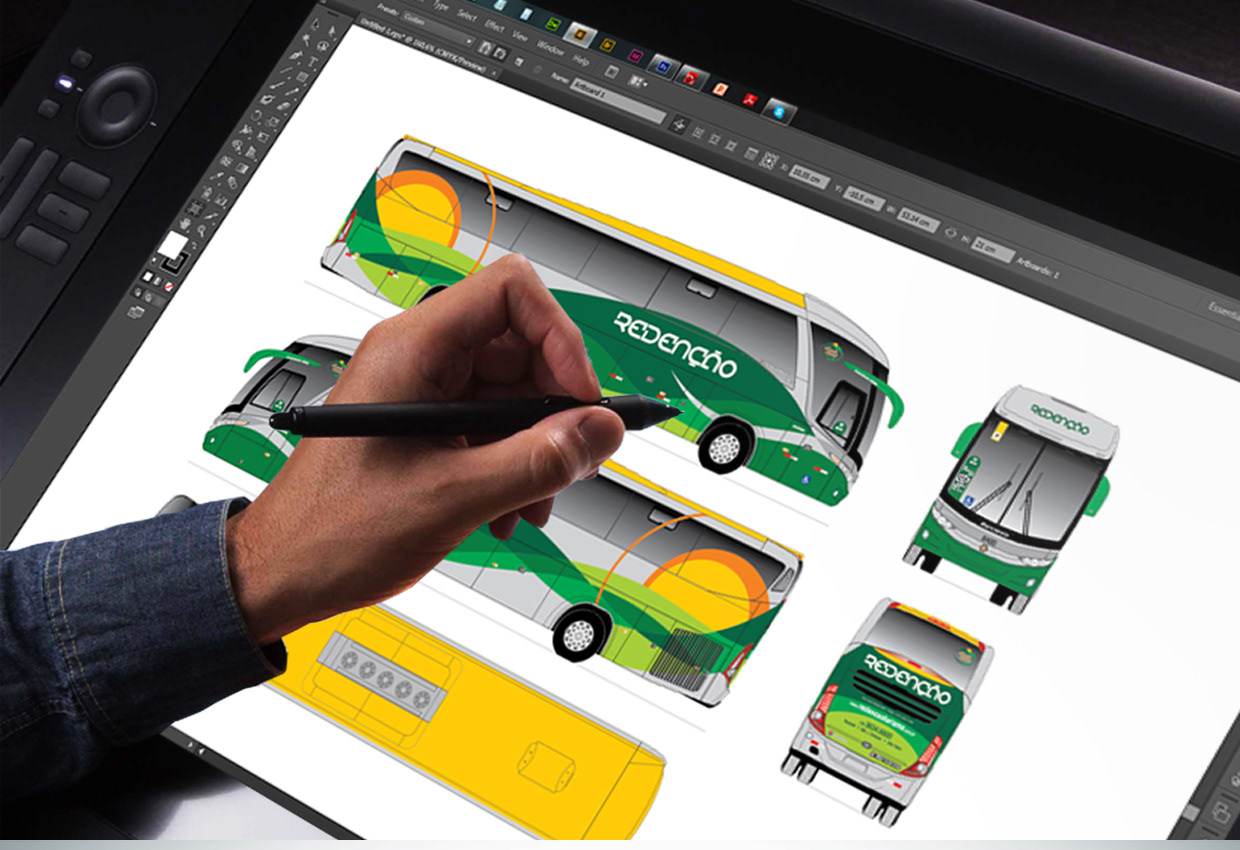
Task: Toggle Show Video Safe Areas
Action: pyautogui.click(x=730, y=146)
